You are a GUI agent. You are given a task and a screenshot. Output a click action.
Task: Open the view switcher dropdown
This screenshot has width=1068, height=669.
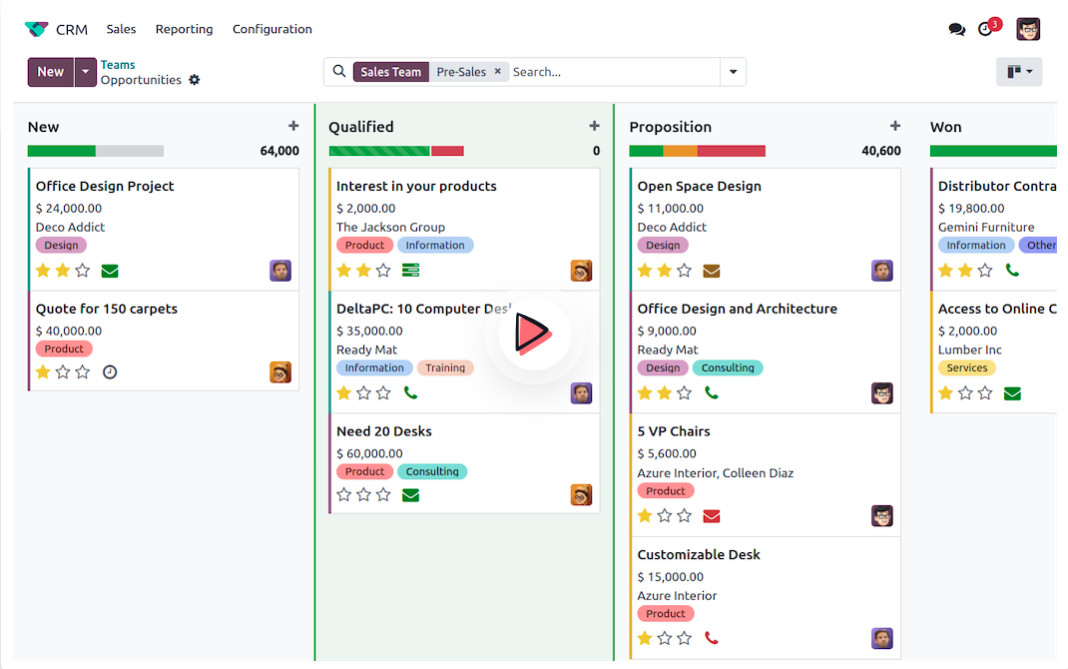pos(1019,72)
